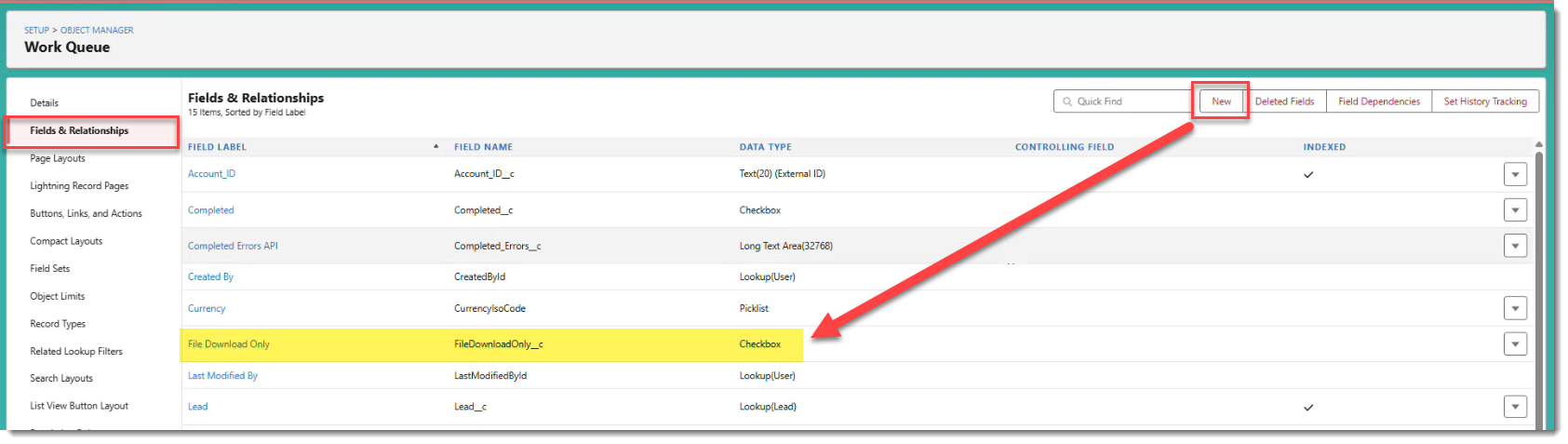Select Fields & Relationships in the sidebar
The height and width of the screenshot is (444, 1568).
point(79,131)
